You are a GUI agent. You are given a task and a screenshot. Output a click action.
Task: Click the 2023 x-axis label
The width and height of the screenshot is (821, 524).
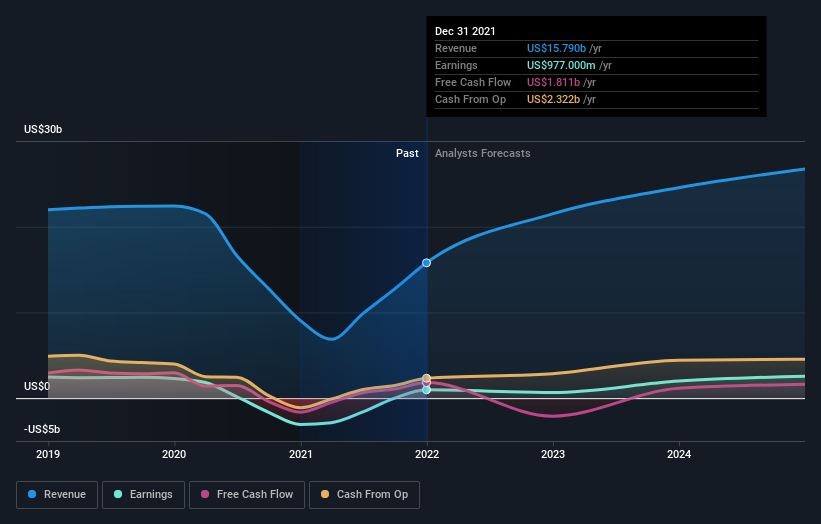(553, 454)
